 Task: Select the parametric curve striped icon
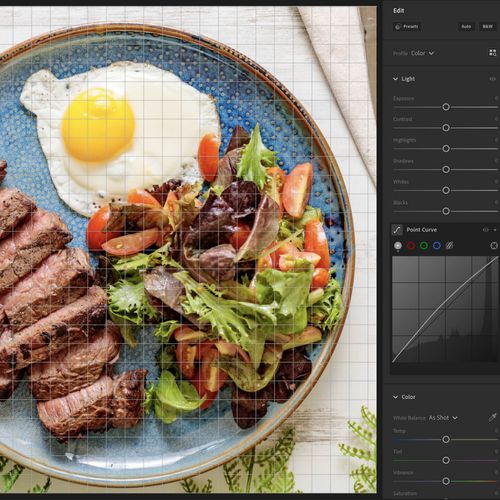click(449, 246)
